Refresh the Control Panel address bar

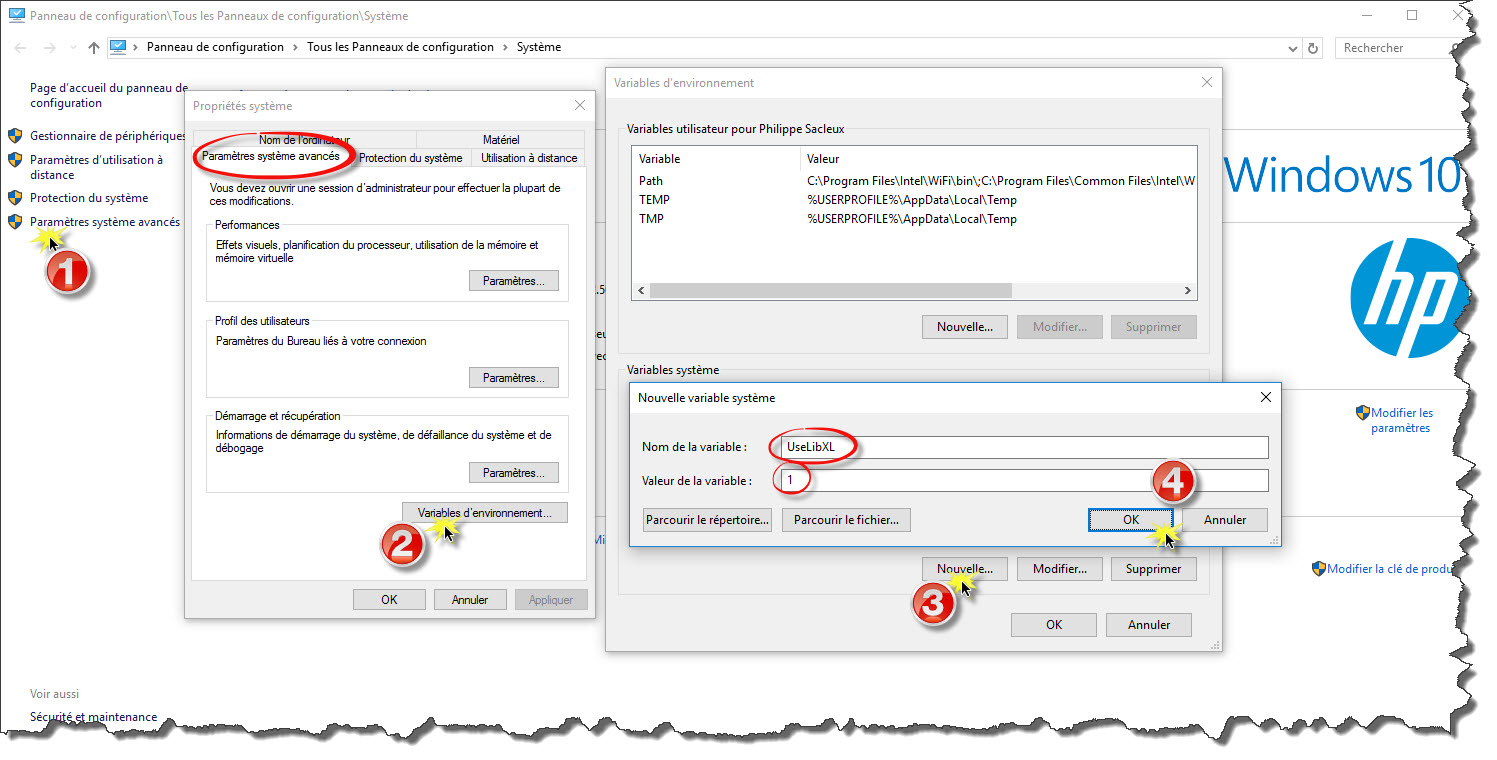1314,48
